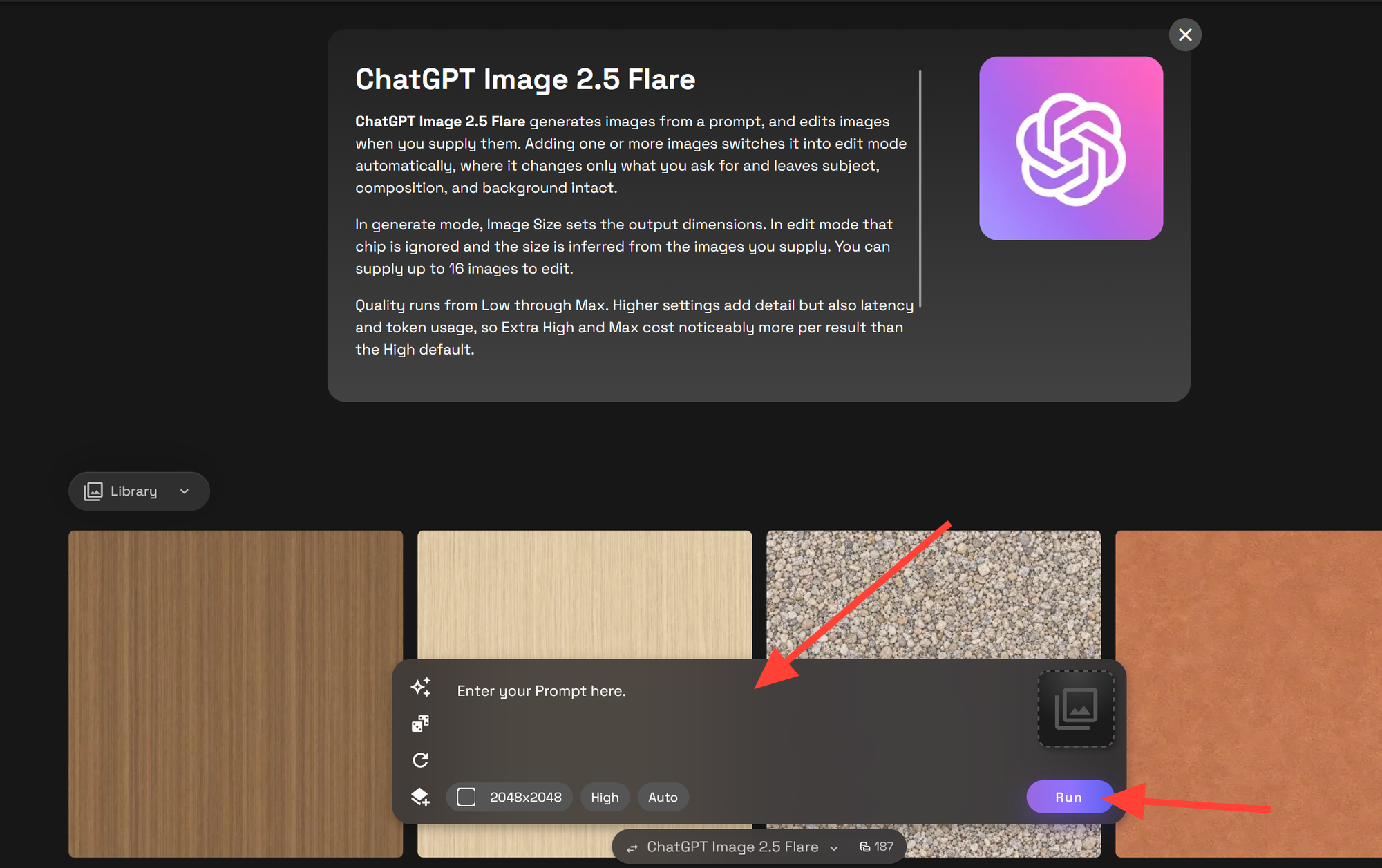Click the swap arrows icon in model selector
Image resolution: width=1382 pixels, height=868 pixels.
(x=632, y=848)
